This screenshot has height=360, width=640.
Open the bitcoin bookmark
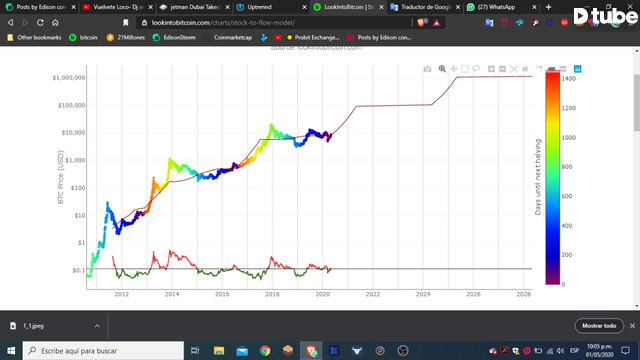tap(83, 38)
